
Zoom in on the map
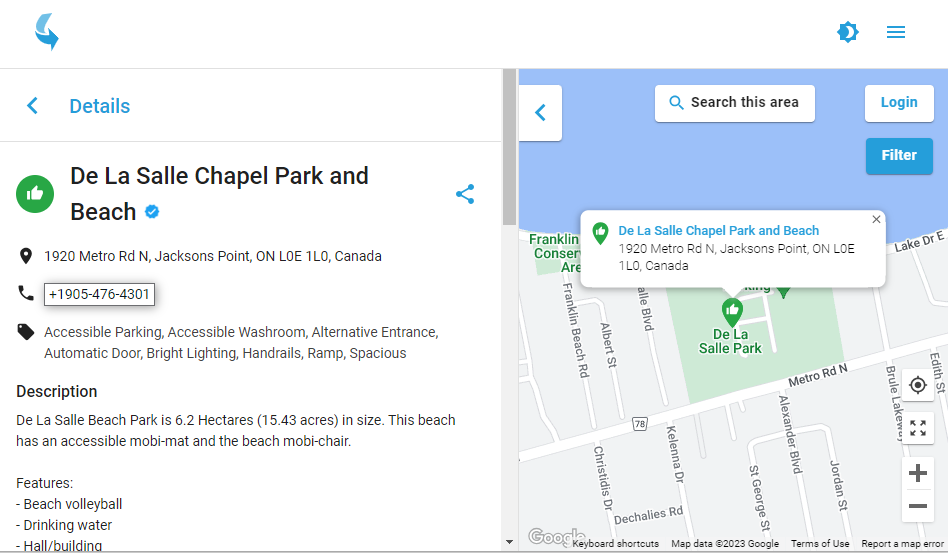[x=917, y=473]
